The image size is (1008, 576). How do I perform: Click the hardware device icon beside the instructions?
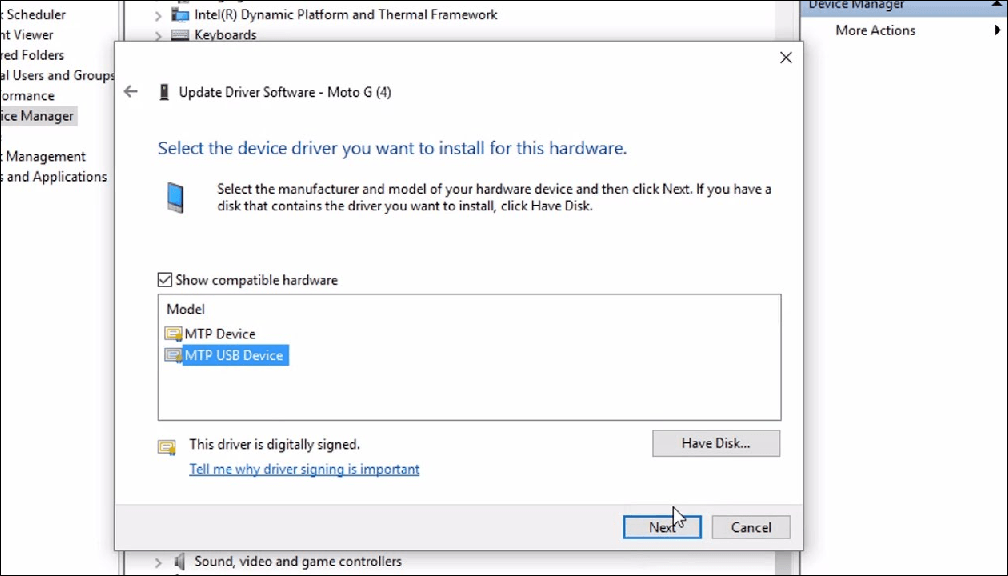pyautogui.click(x=175, y=197)
